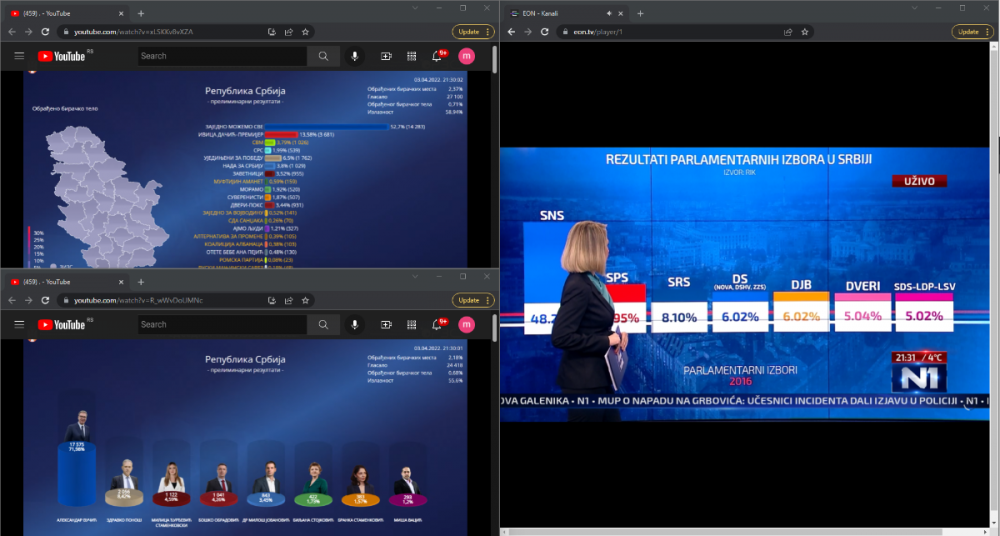Select the YouTube tab in the bottom-left window

[60, 282]
